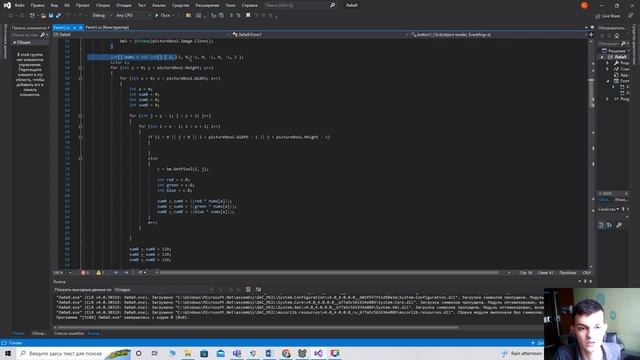Open the button1_Click member navigation dropdown
Screen dimensions: 640x360
[499, 35]
